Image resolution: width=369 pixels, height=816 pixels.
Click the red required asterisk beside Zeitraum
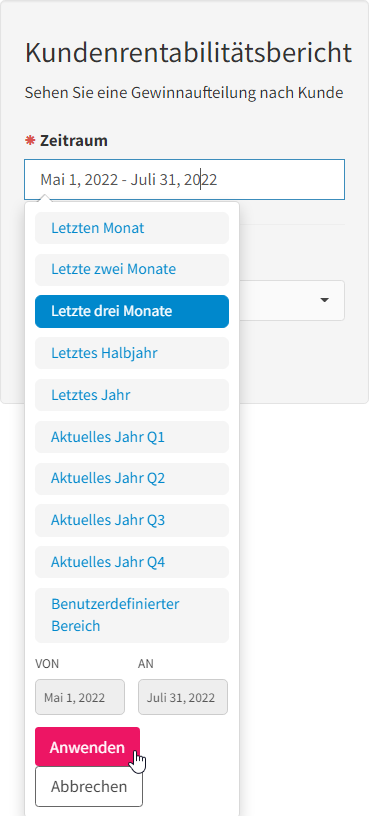30,140
